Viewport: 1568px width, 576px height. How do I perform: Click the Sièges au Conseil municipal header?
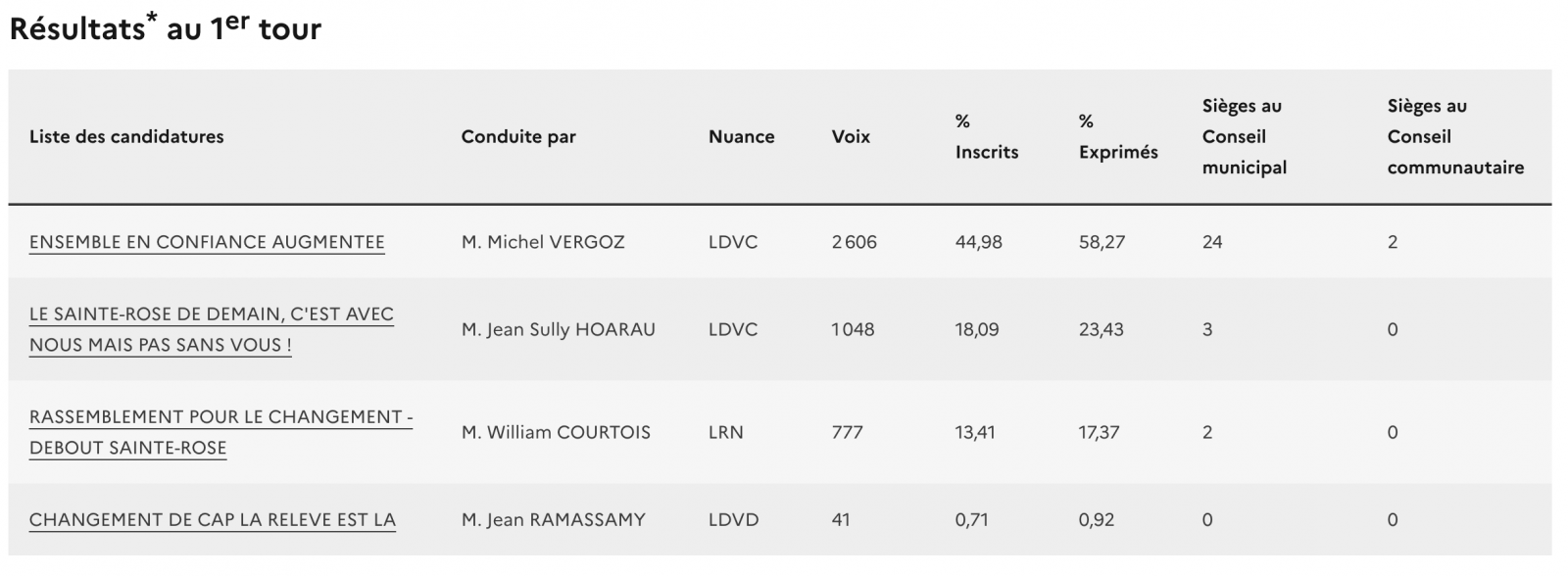pos(1244,137)
